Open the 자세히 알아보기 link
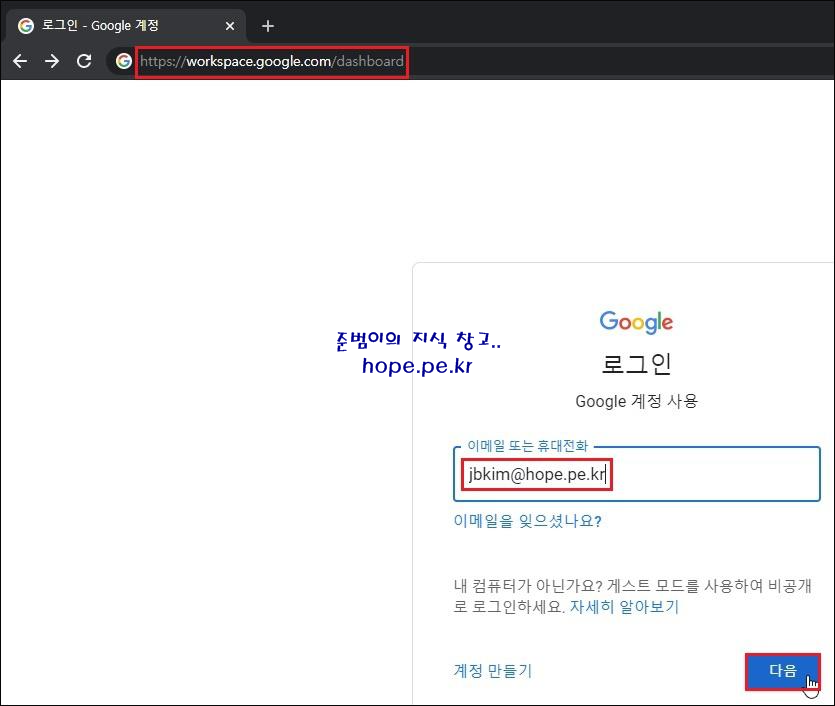The image size is (835, 706). point(624,606)
